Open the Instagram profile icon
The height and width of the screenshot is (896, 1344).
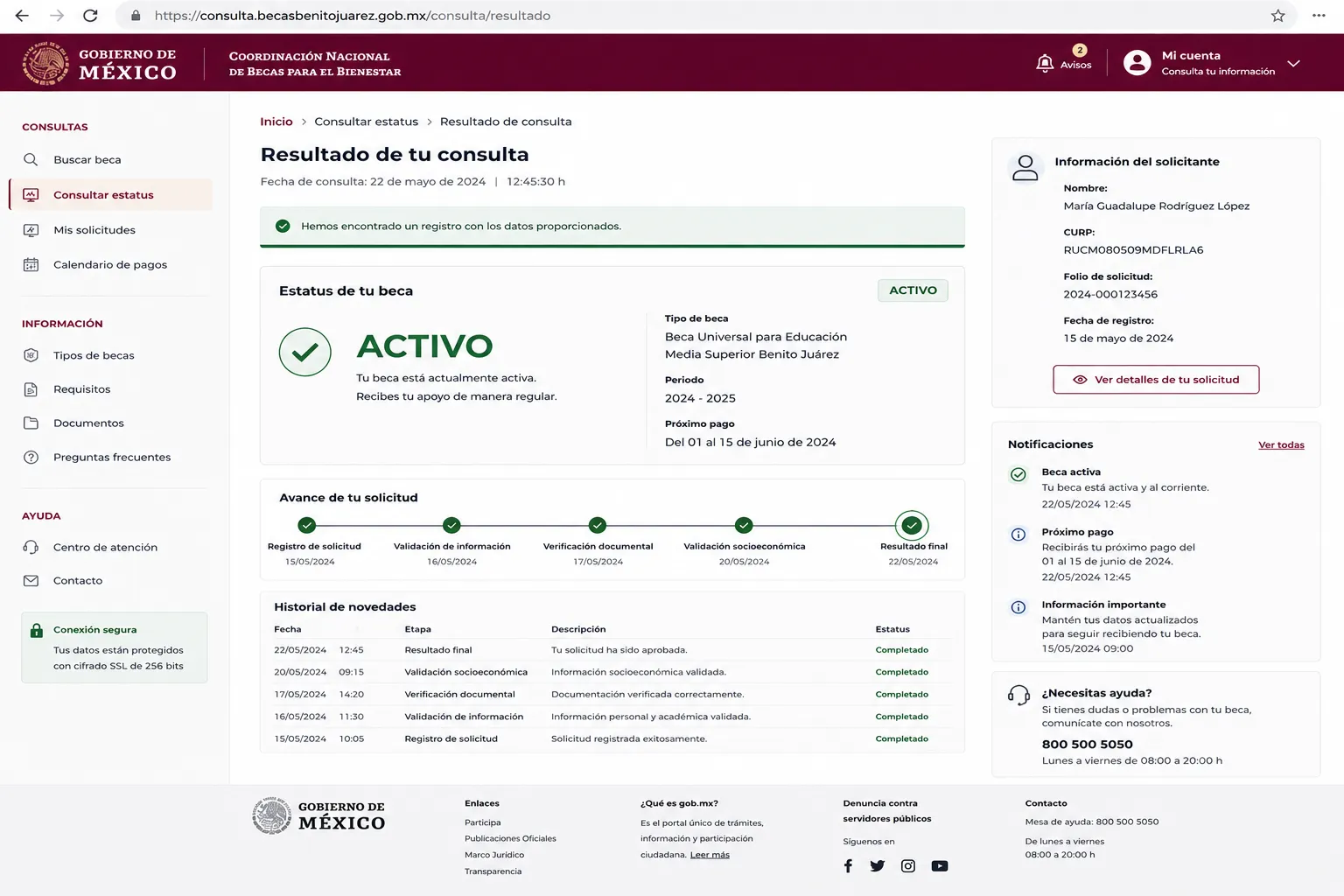click(x=908, y=866)
